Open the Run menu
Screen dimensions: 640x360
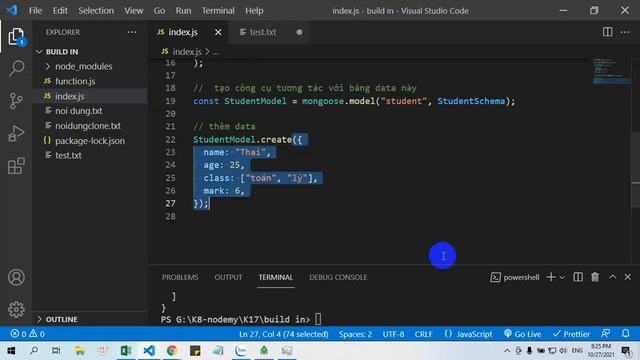tap(183, 11)
